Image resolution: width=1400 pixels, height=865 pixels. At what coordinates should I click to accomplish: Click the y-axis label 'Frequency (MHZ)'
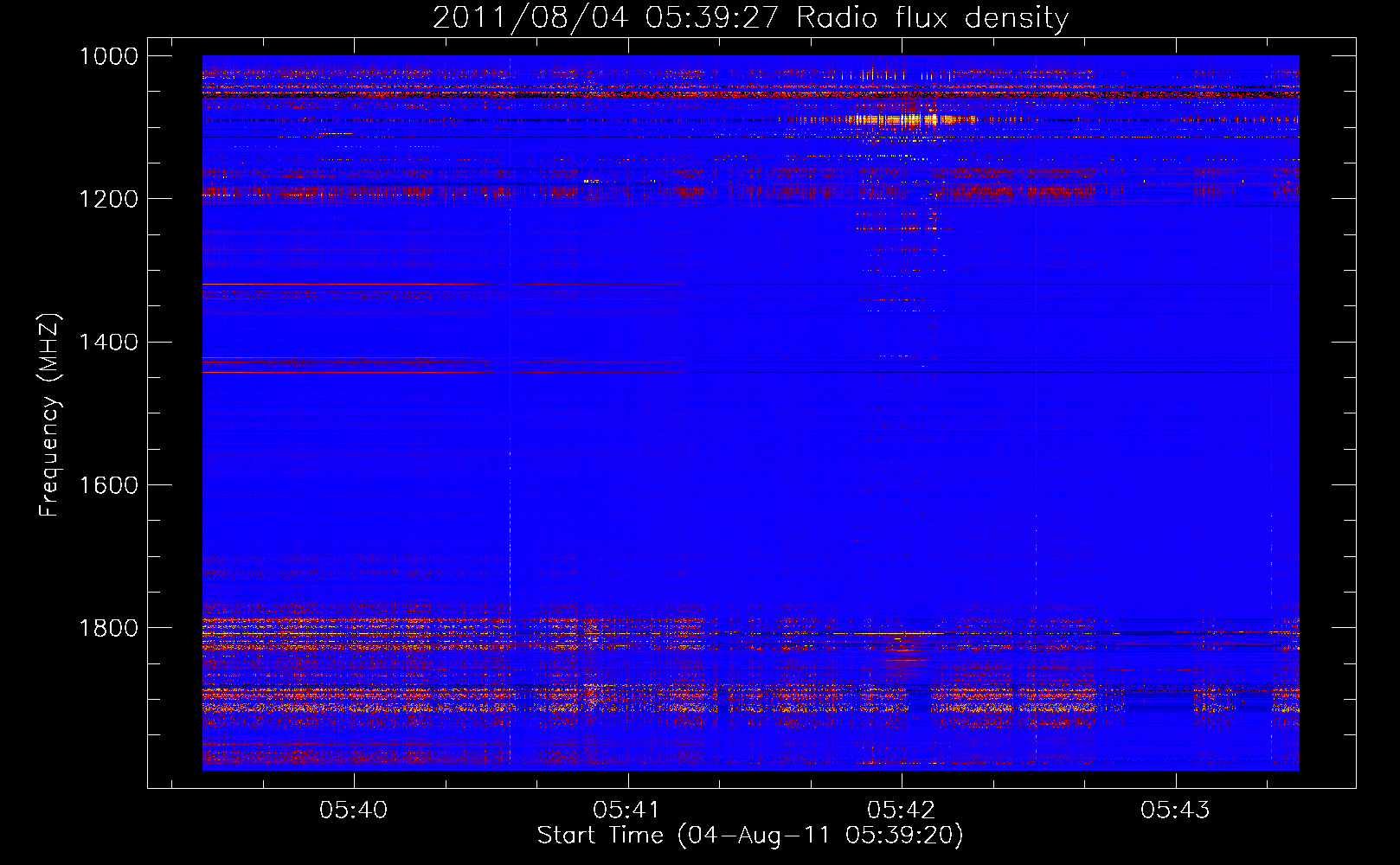(50, 415)
